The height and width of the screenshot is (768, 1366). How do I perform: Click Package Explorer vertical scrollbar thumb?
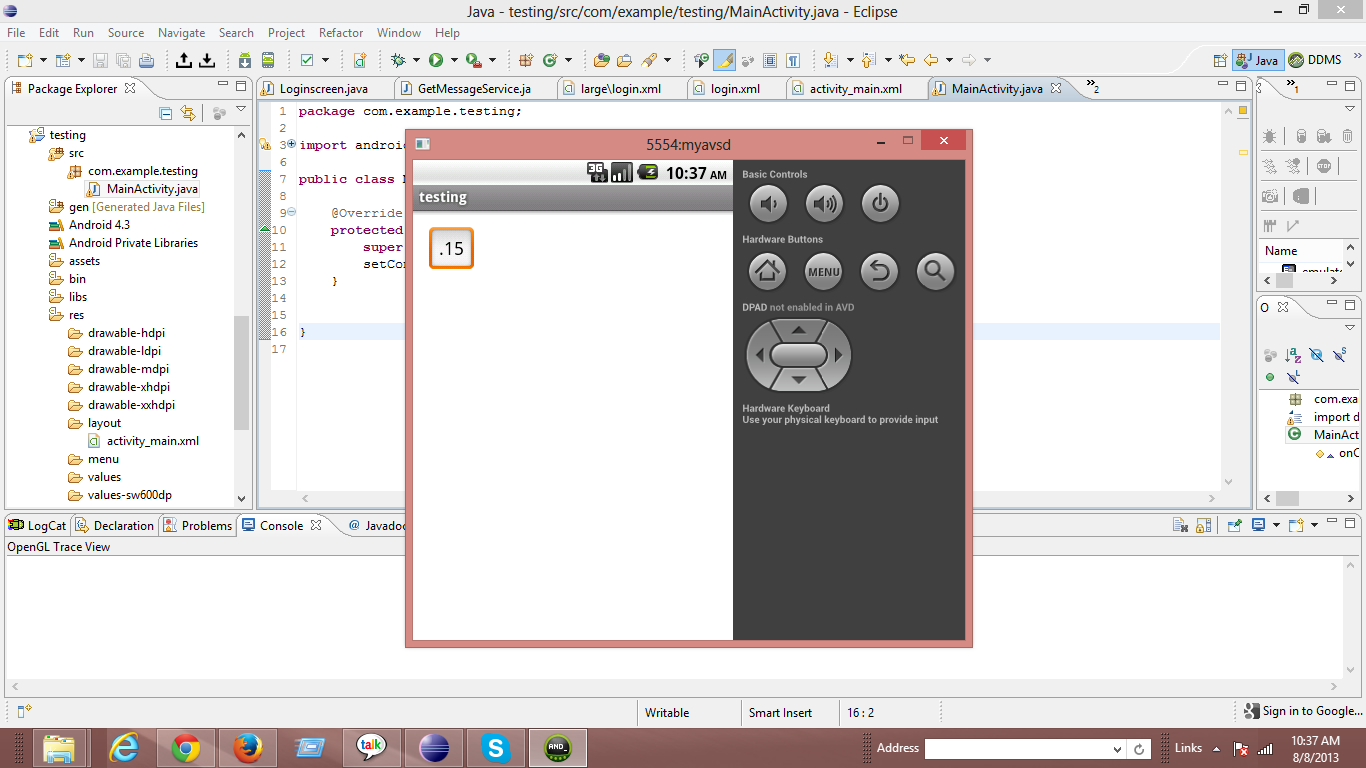(241, 373)
